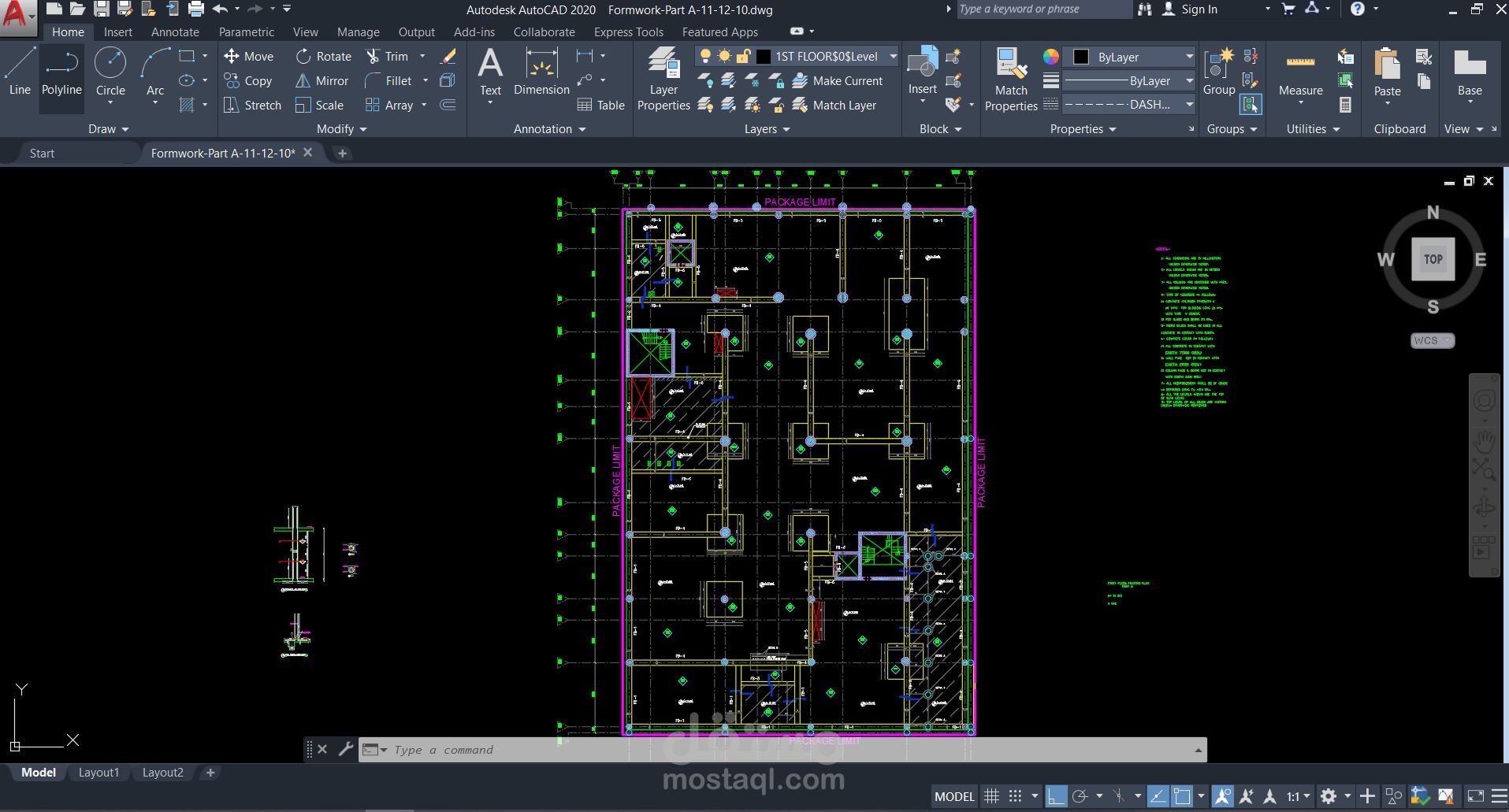The width and height of the screenshot is (1509, 812).
Task: Activate the Measure tool in Utilities
Action: pyautogui.click(x=1300, y=76)
